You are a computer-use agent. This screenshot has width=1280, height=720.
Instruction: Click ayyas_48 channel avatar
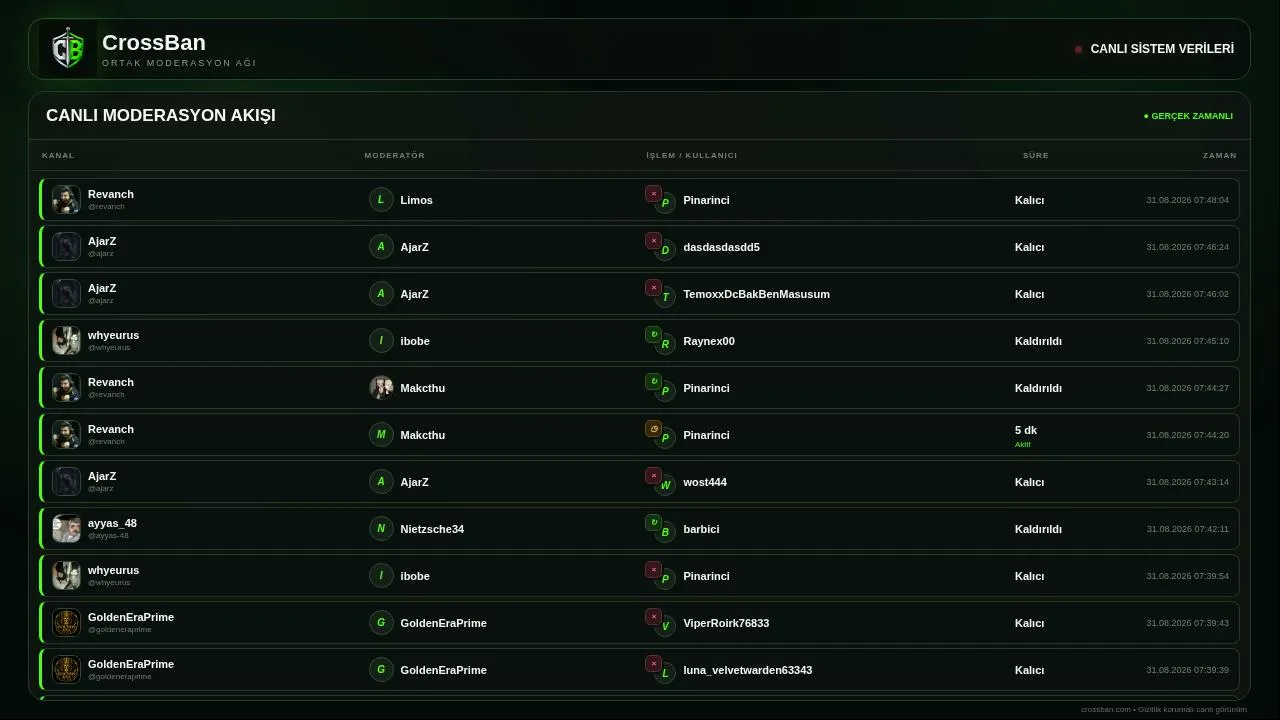(x=66, y=528)
